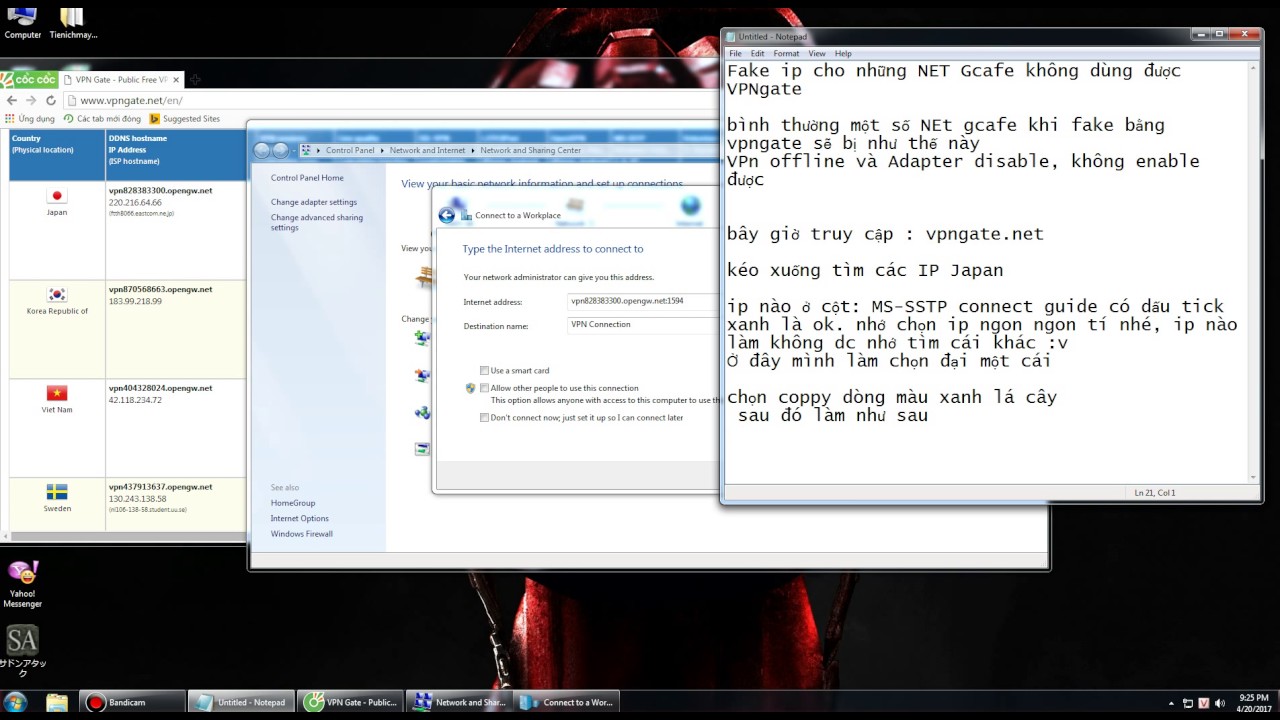Open Control Panel Home link
This screenshot has width=1280, height=720.
tap(307, 178)
